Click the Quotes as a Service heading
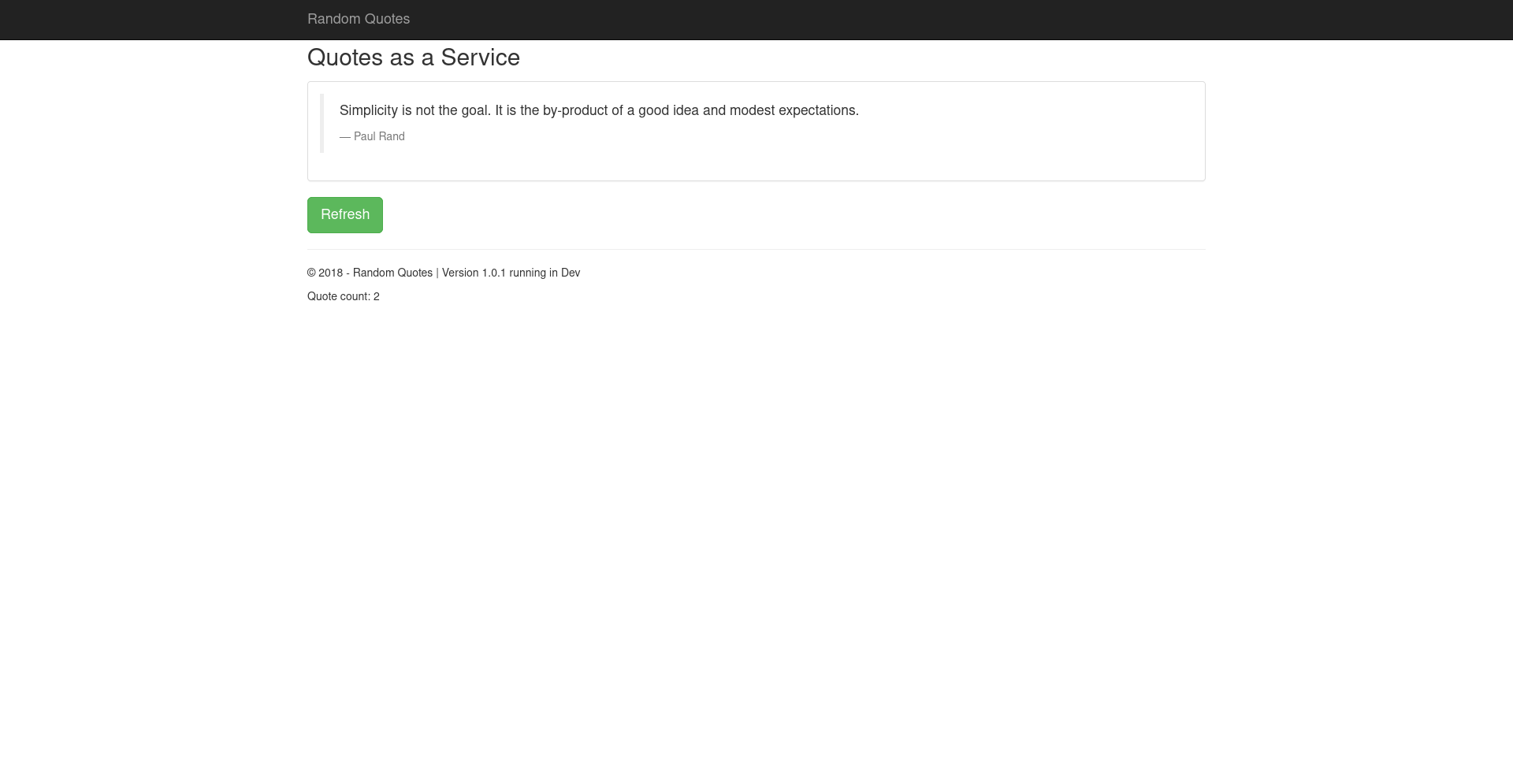This screenshot has height=784, width=1513. click(x=414, y=58)
